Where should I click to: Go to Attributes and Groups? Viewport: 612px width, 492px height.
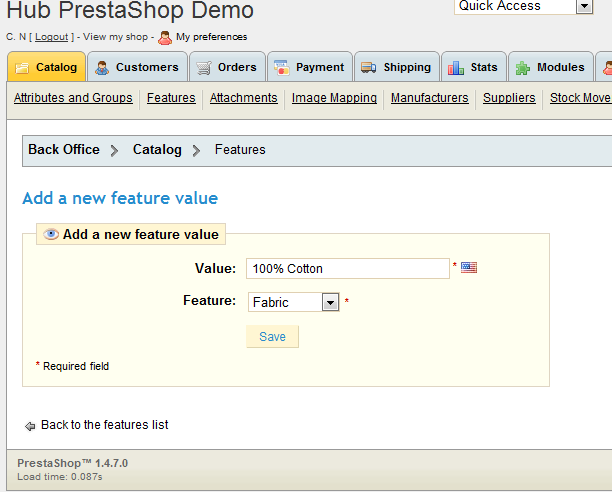pos(73,98)
